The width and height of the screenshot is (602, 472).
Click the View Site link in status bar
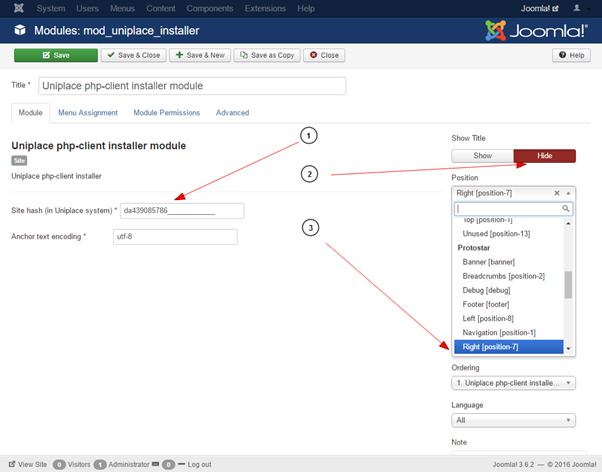coord(28,464)
